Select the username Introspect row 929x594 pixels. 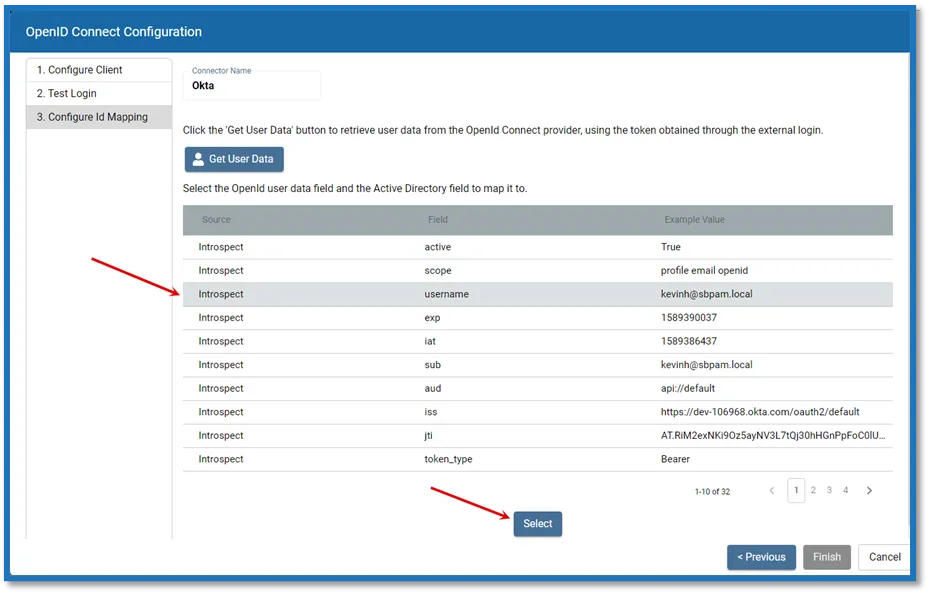click(x=537, y=294)
